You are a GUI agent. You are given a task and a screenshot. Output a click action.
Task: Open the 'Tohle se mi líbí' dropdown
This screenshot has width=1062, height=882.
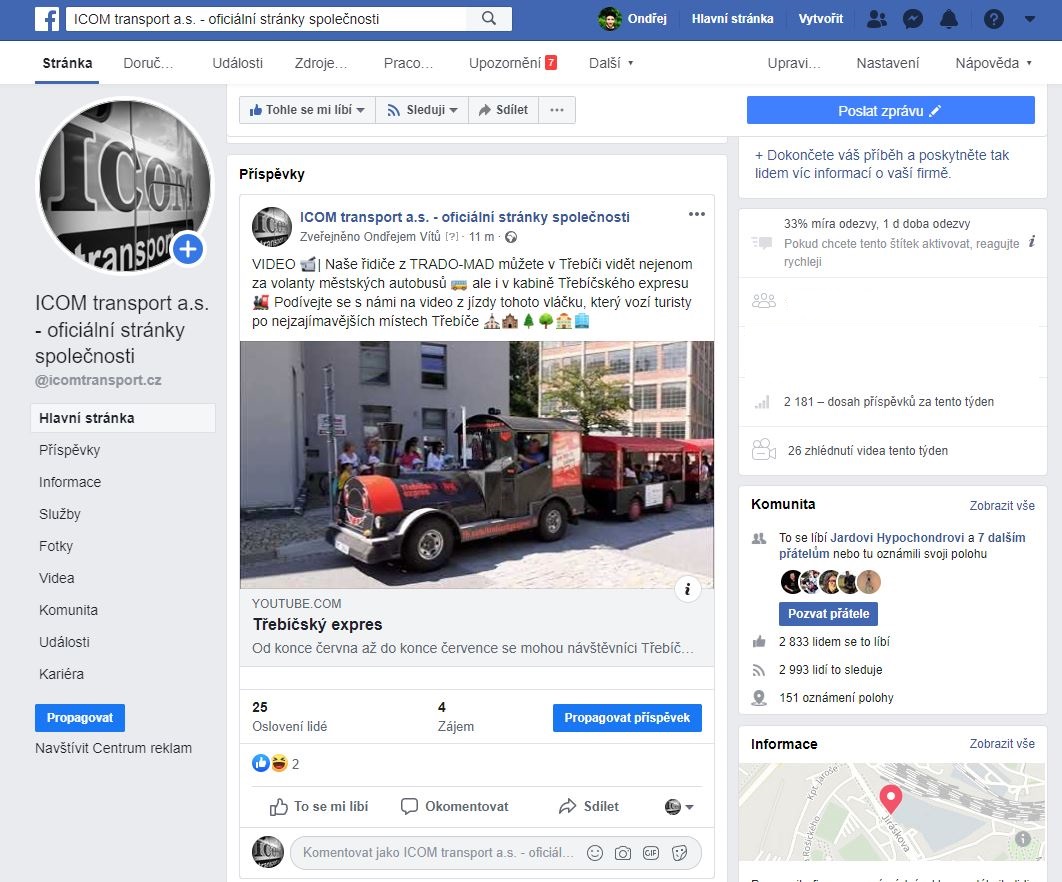click(x=307, y=110)
